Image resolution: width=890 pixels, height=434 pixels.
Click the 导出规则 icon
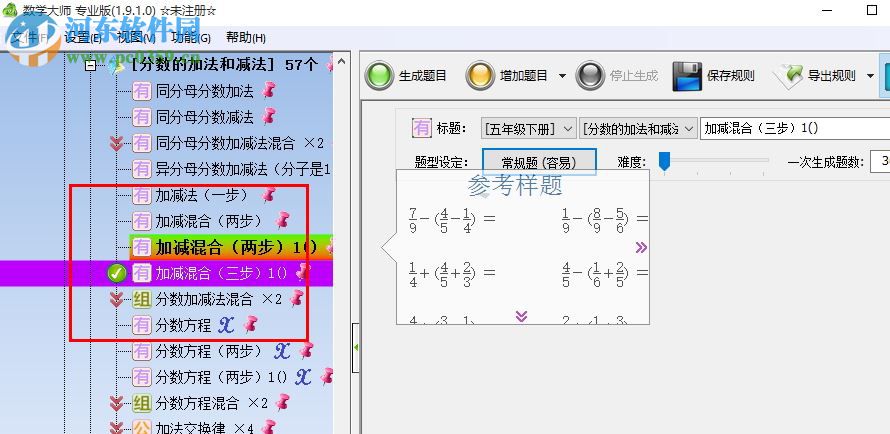click(x=788, y=76)
